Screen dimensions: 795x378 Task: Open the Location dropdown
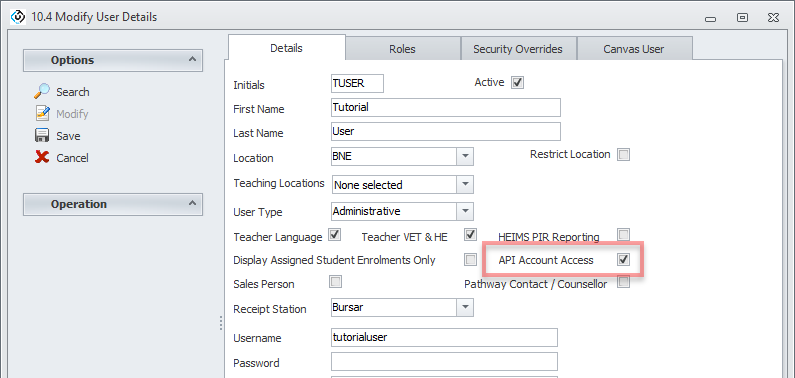465,157
